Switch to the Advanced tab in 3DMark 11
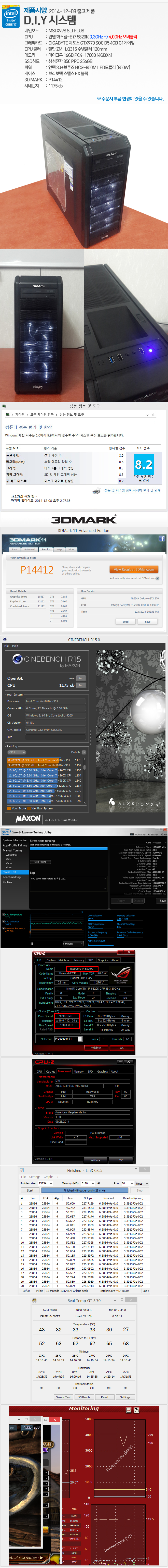The image size is (168, 1568). [30, 549]
